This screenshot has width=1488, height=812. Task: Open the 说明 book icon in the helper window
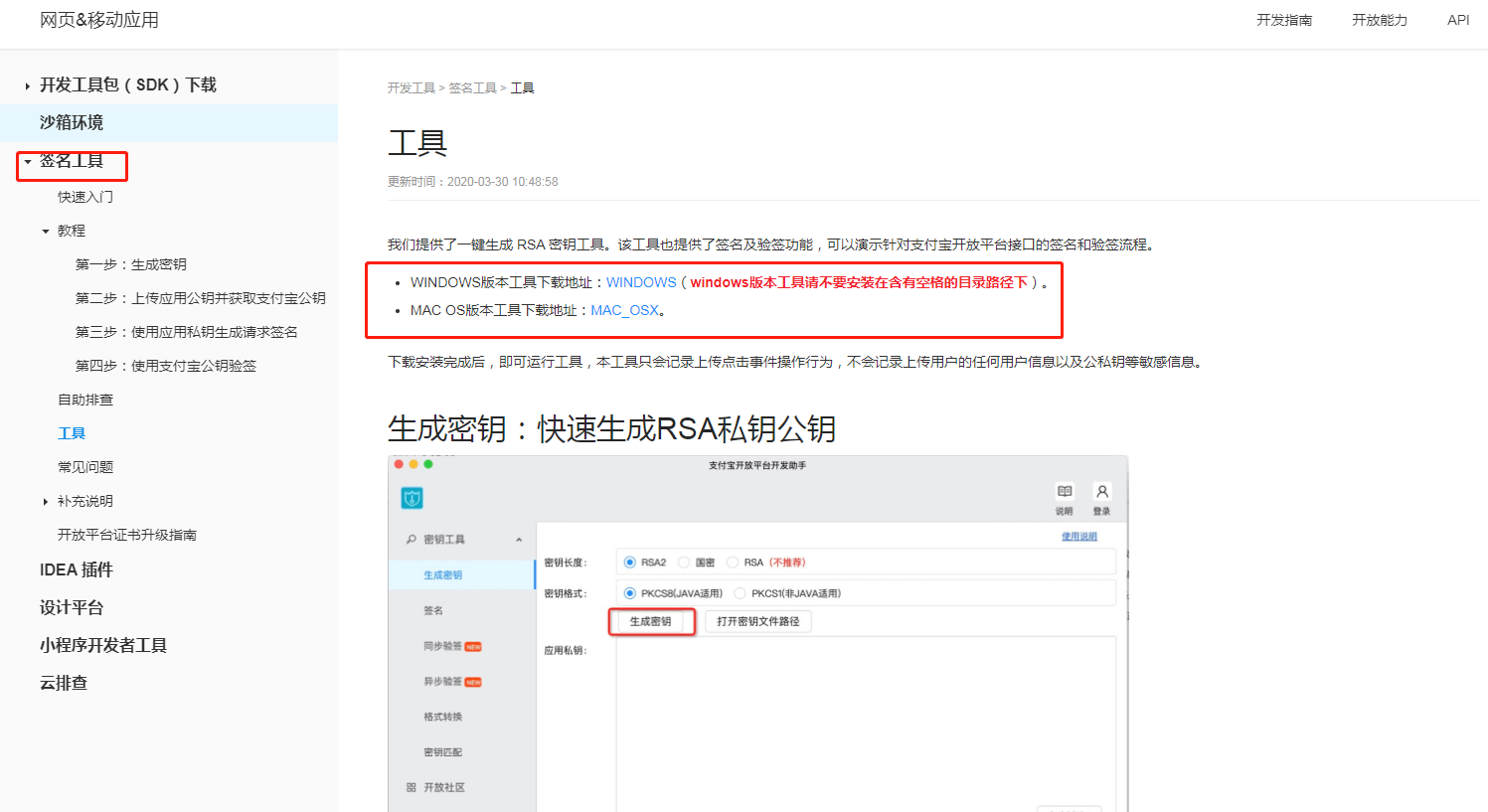point(1065,492)
